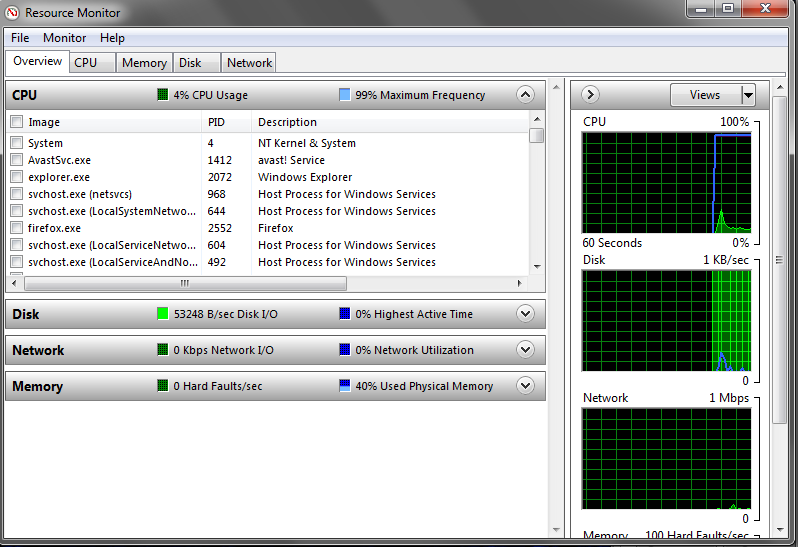This screenshot has height=547, width=798.
Task: Click the Resource Monitor title bar icon
Action: click(12, 13)
